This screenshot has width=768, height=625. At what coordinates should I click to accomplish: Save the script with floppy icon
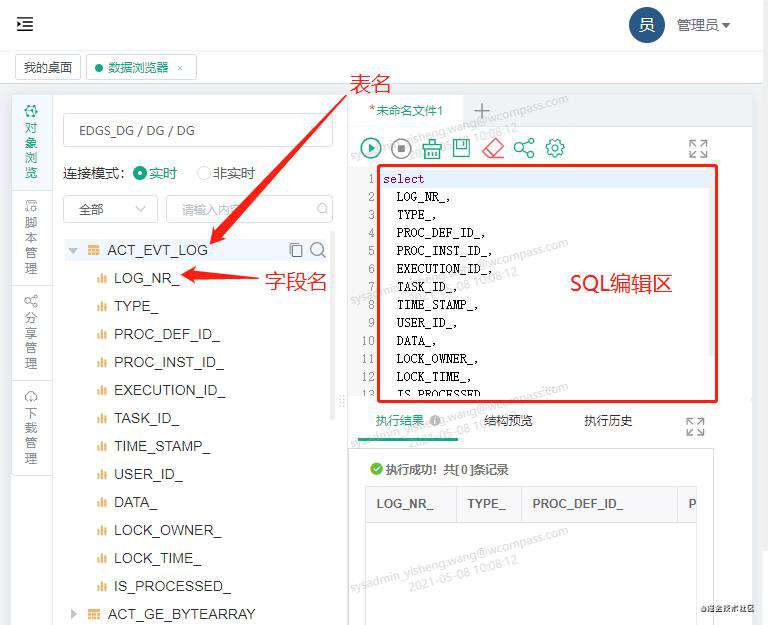click(x=461, y=148)
